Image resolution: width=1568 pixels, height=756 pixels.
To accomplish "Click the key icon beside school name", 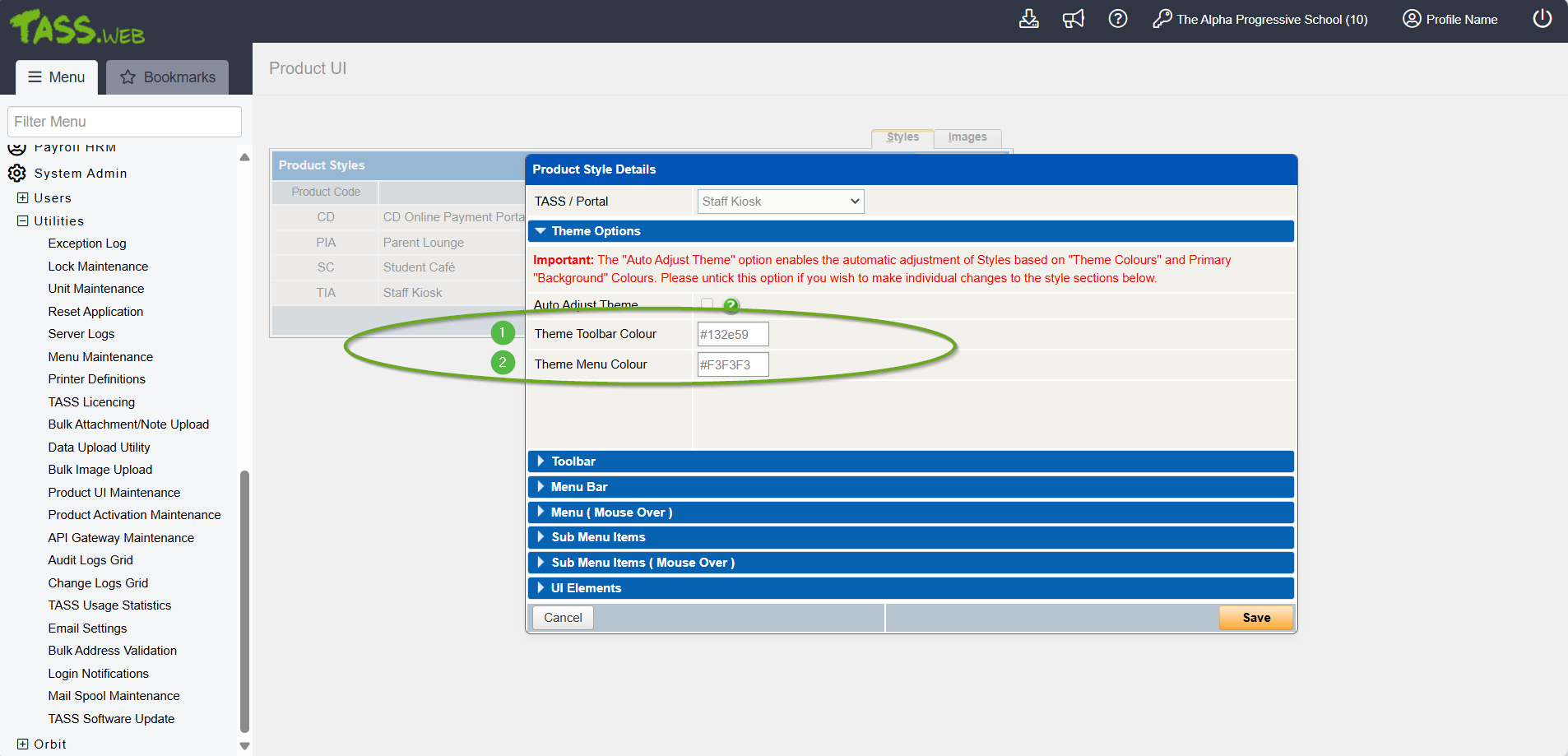I will (x=1162, y=19).
